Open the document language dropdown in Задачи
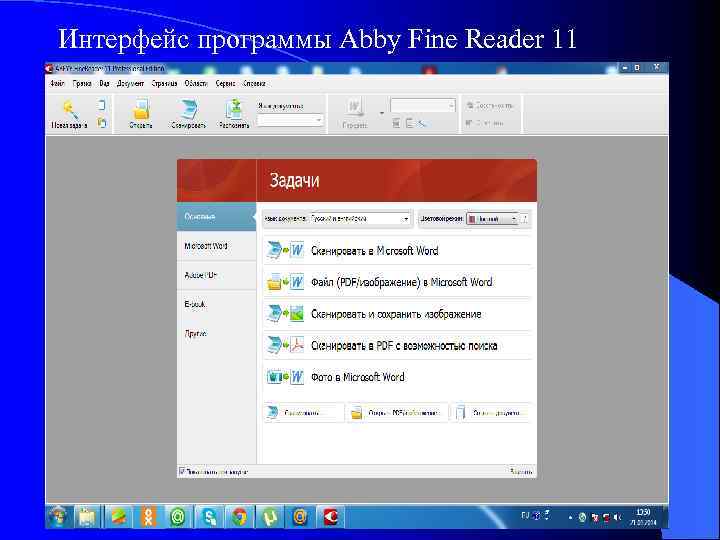720x540 pixels. click(x=360, y=219)
